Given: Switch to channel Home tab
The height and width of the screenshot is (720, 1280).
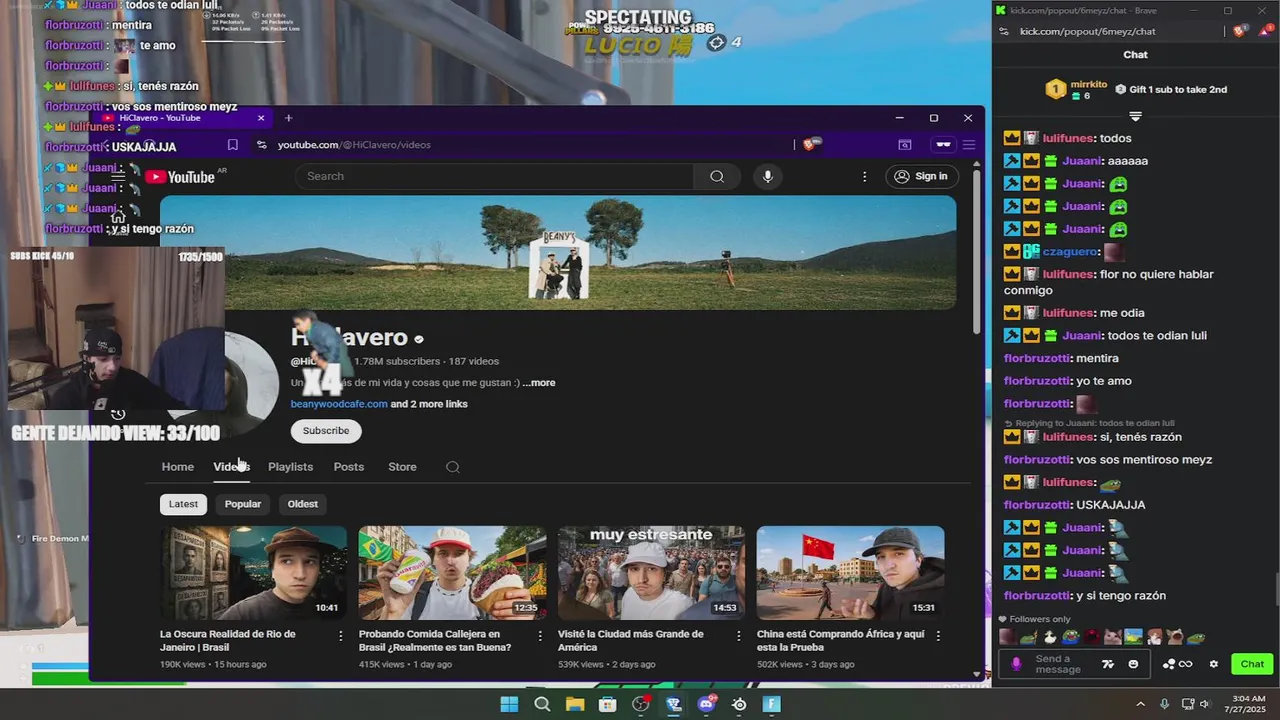Looking at the screenshot, I should tap(178, 467).
